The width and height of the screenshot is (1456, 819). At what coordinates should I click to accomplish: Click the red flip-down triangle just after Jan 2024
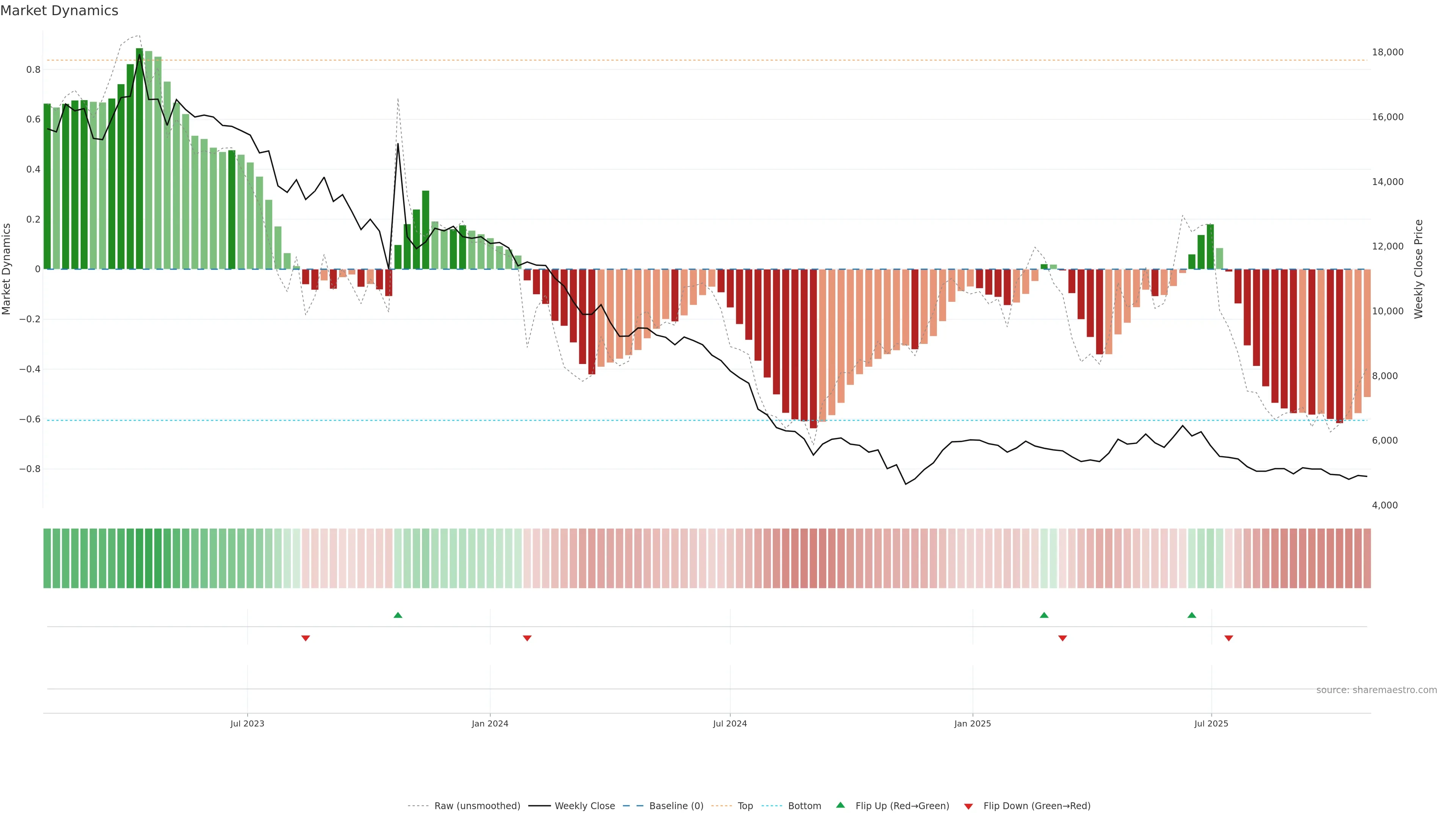527,638
